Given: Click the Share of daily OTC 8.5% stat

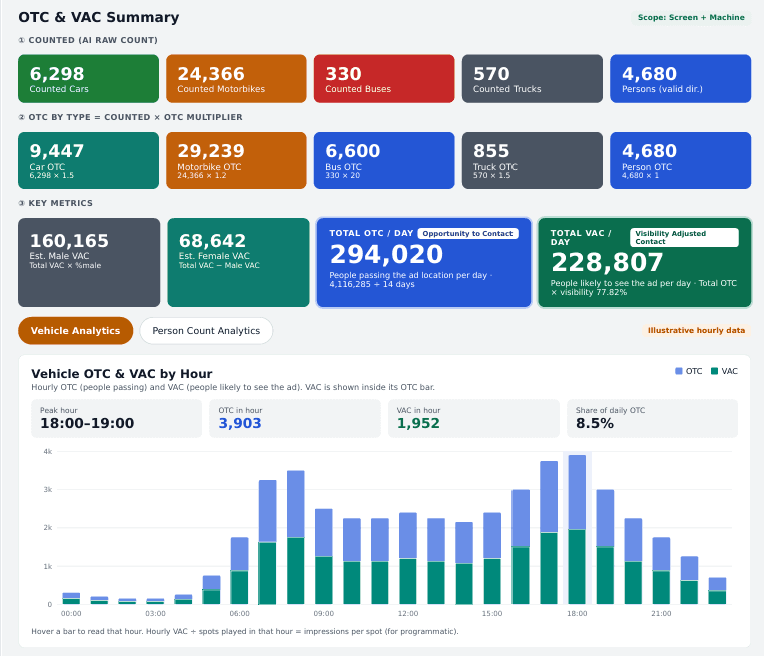Looking at the screenshot, I should [652, 418].
